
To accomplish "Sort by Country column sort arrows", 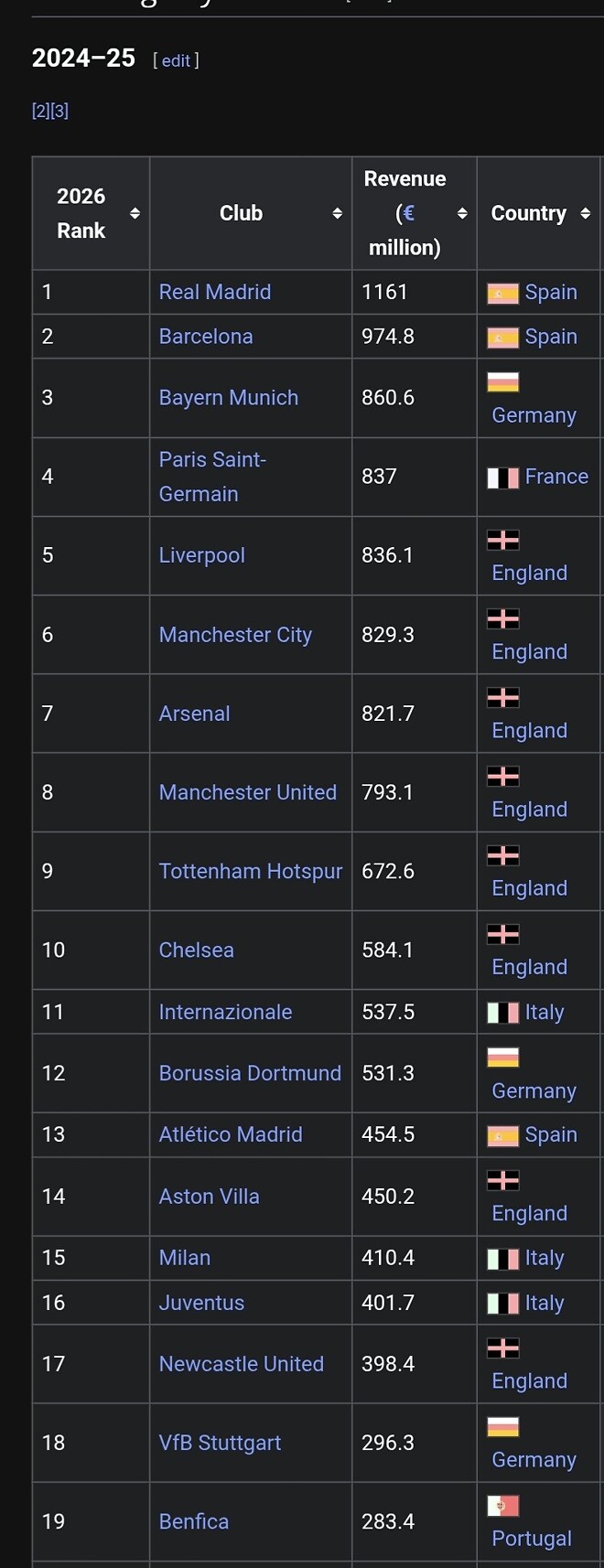I will (x=586, y=213).
